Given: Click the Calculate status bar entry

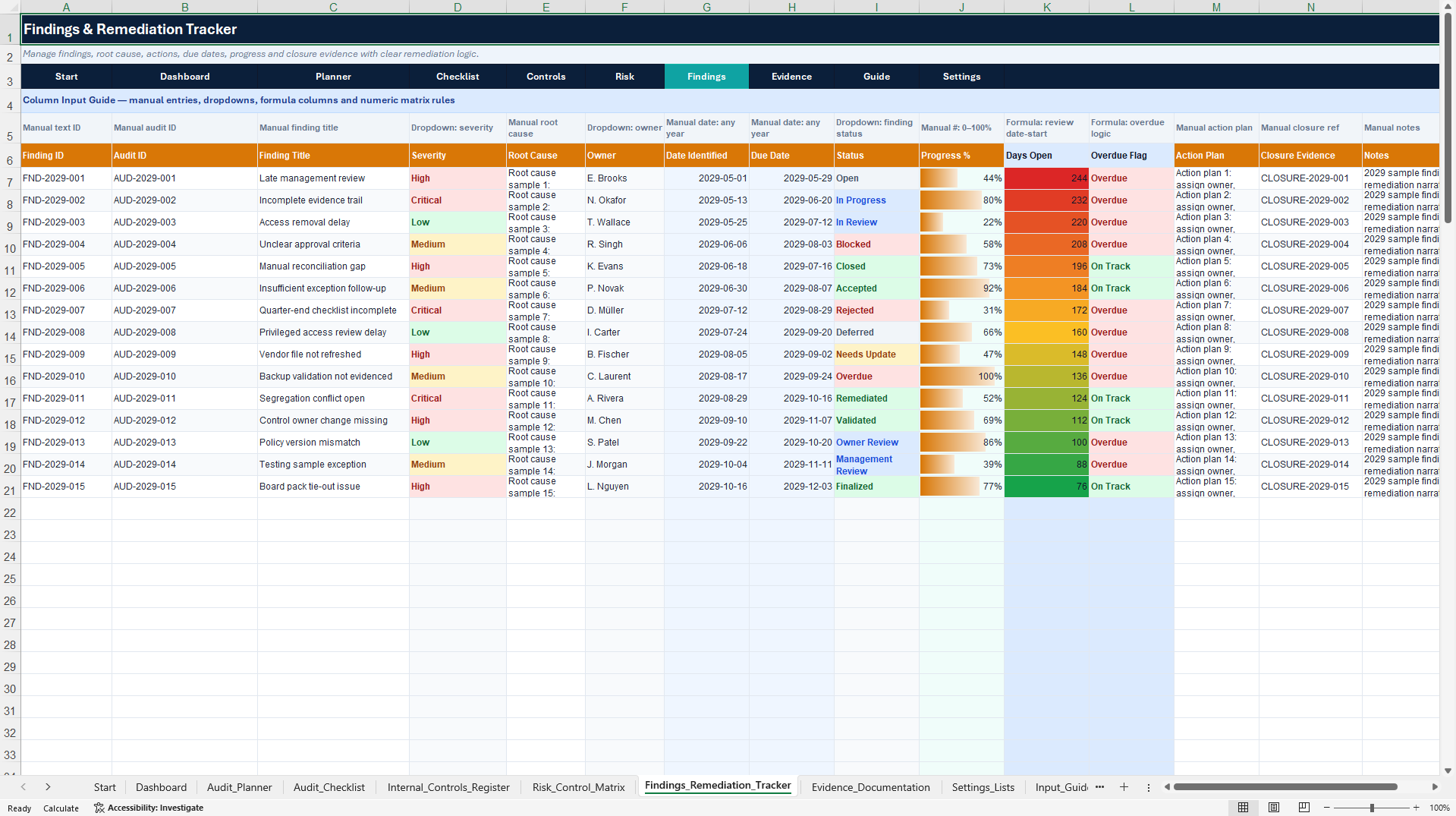Looking at the screenshot, I should pyautogui.click(x=61, y=808).
